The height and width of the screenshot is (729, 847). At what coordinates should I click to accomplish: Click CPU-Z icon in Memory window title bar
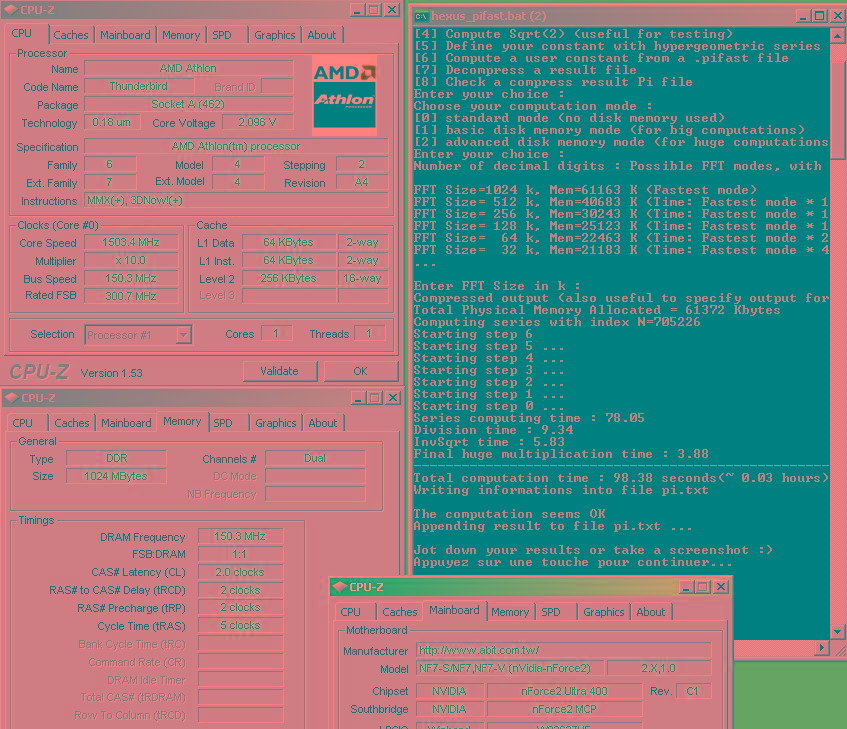pos(11,398)
